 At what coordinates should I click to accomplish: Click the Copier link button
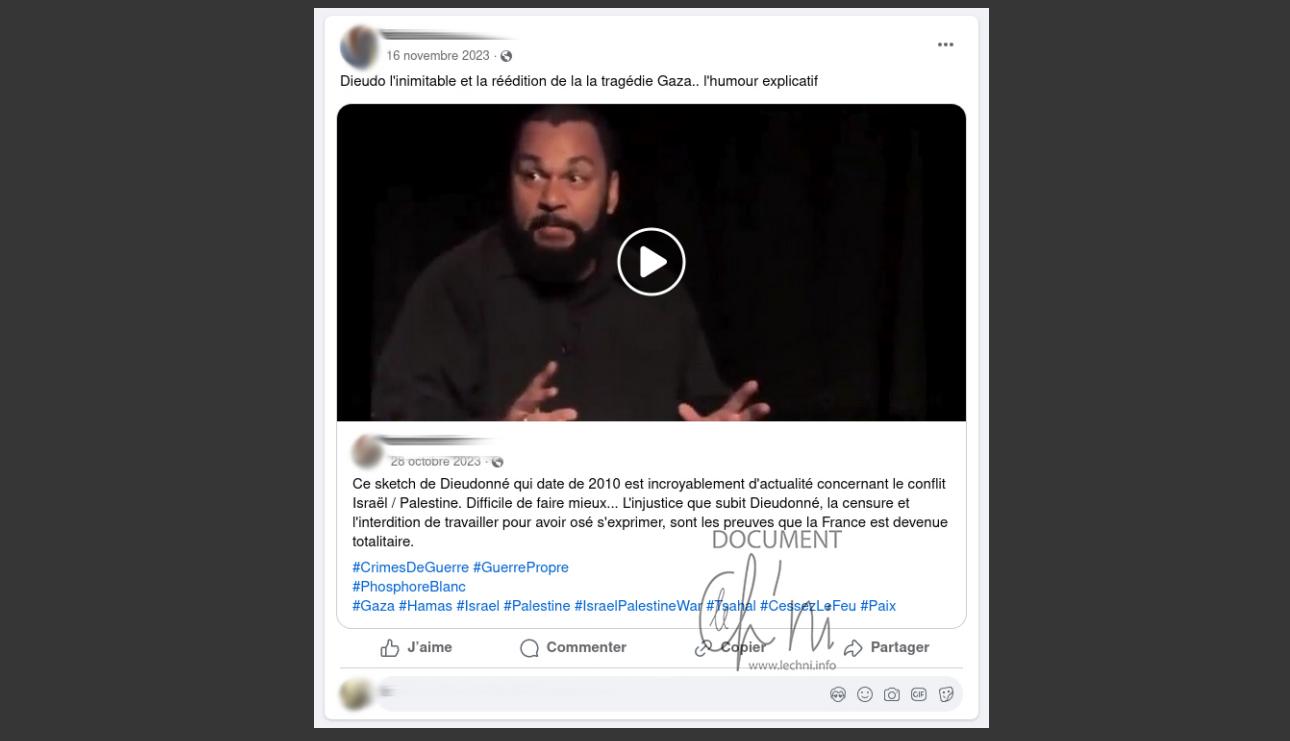click(x=730, y=648)
